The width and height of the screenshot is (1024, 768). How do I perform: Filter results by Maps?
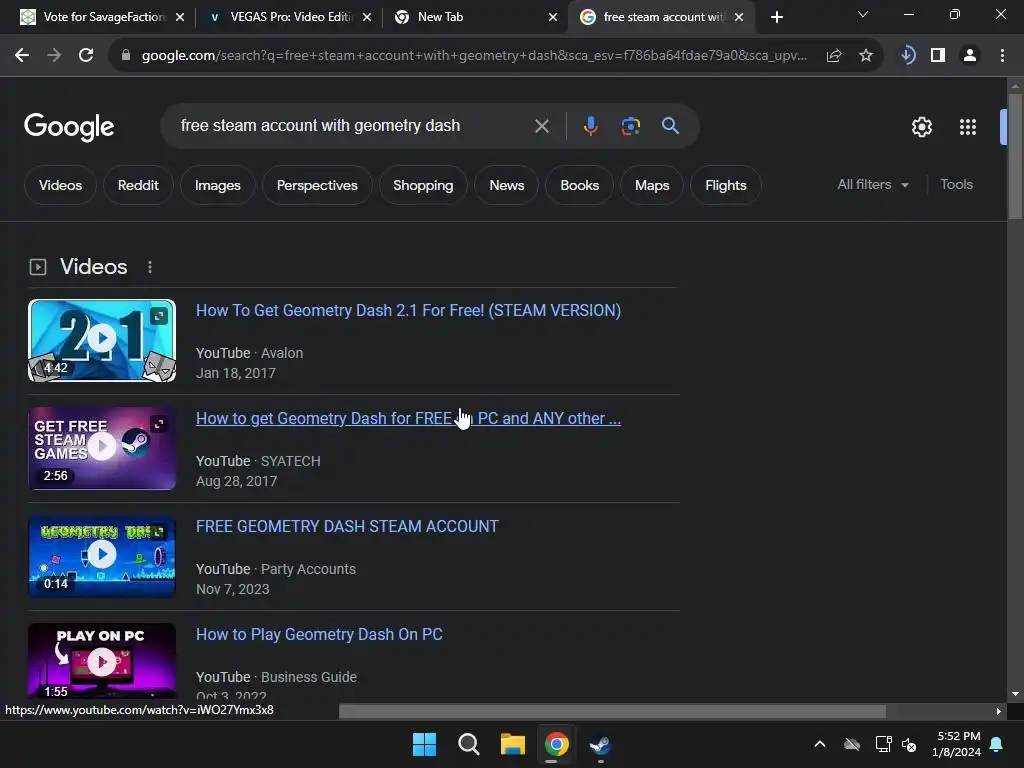652,185
